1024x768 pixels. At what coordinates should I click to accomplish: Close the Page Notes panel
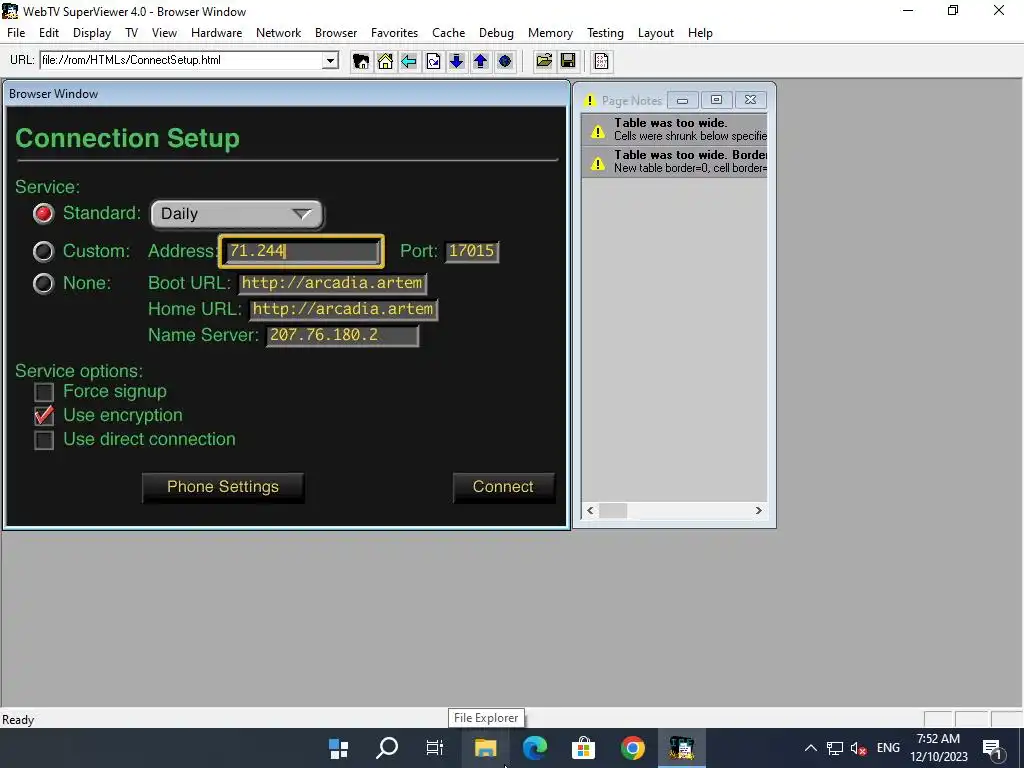pos(750,100)
